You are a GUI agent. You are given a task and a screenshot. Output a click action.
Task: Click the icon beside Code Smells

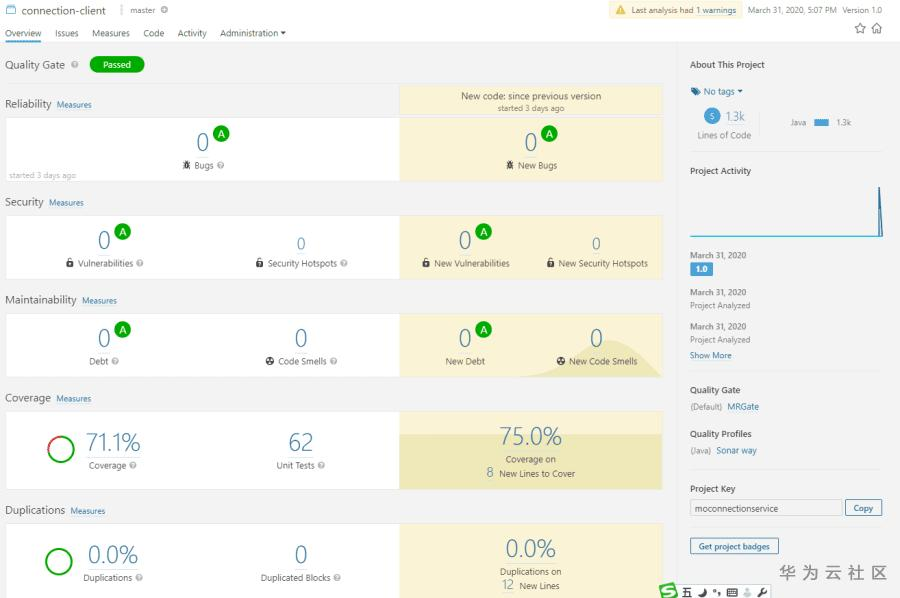tap(270, 361)
